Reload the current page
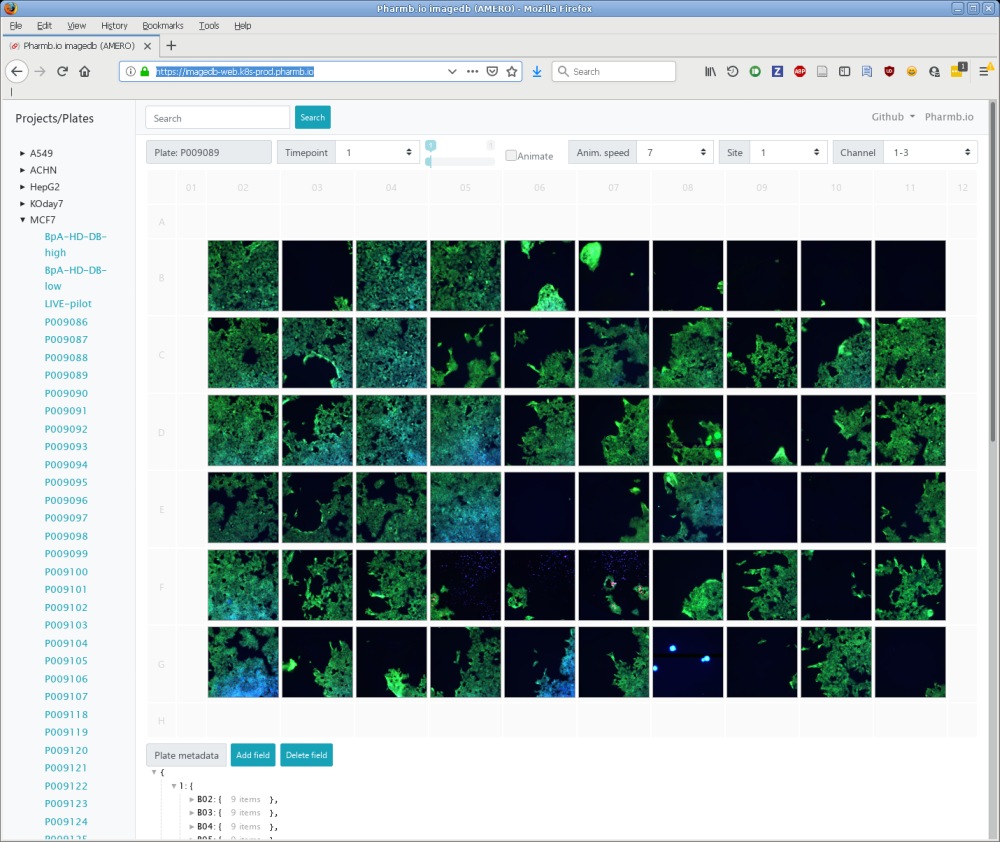The height and width of the screenshot is (842, 1000). tap(62, 71)
